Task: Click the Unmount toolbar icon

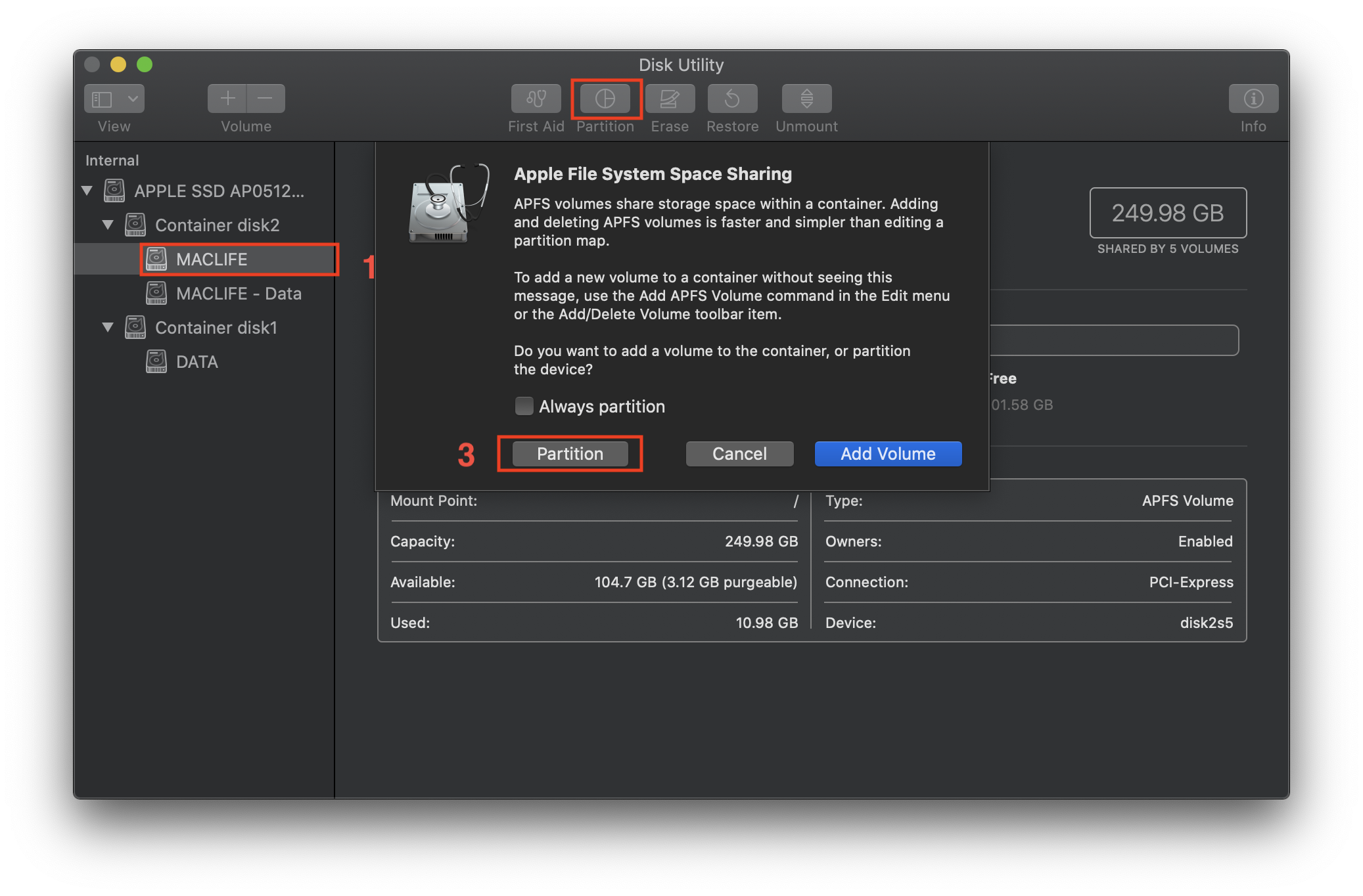Action: (x=806, y=99)
